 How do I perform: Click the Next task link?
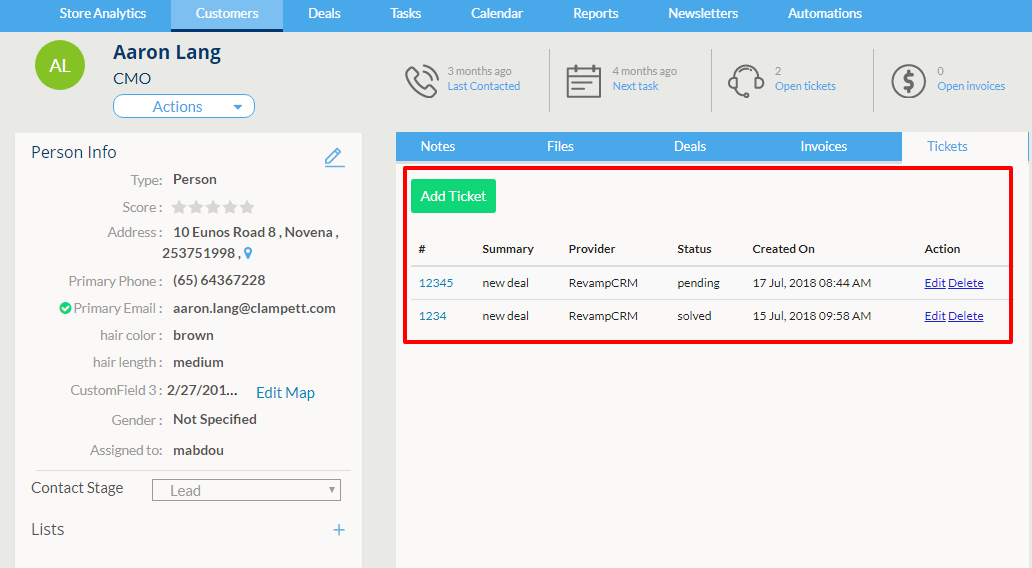click(x=635, y=86)
